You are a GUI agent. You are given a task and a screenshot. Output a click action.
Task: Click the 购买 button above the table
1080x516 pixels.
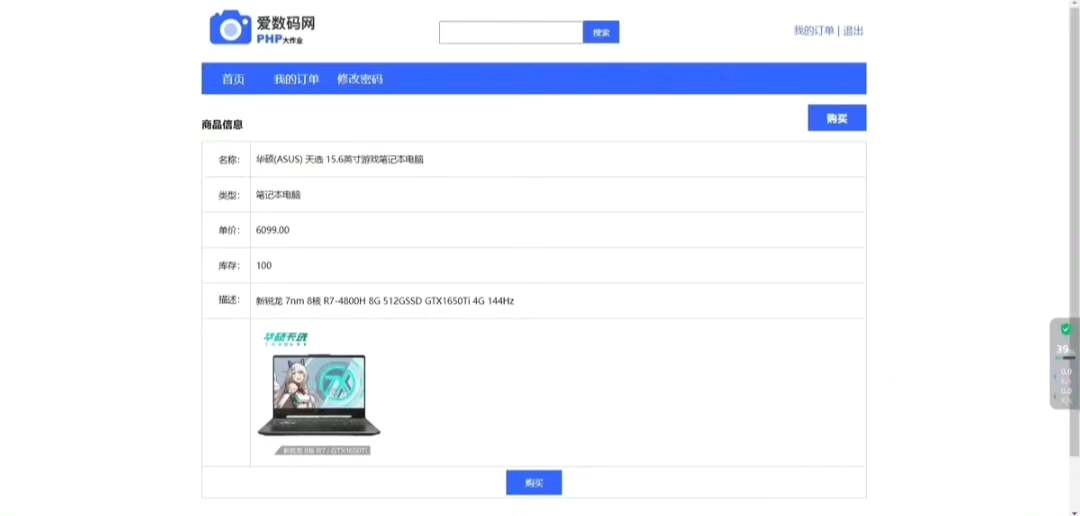click(x=837, y=118)
